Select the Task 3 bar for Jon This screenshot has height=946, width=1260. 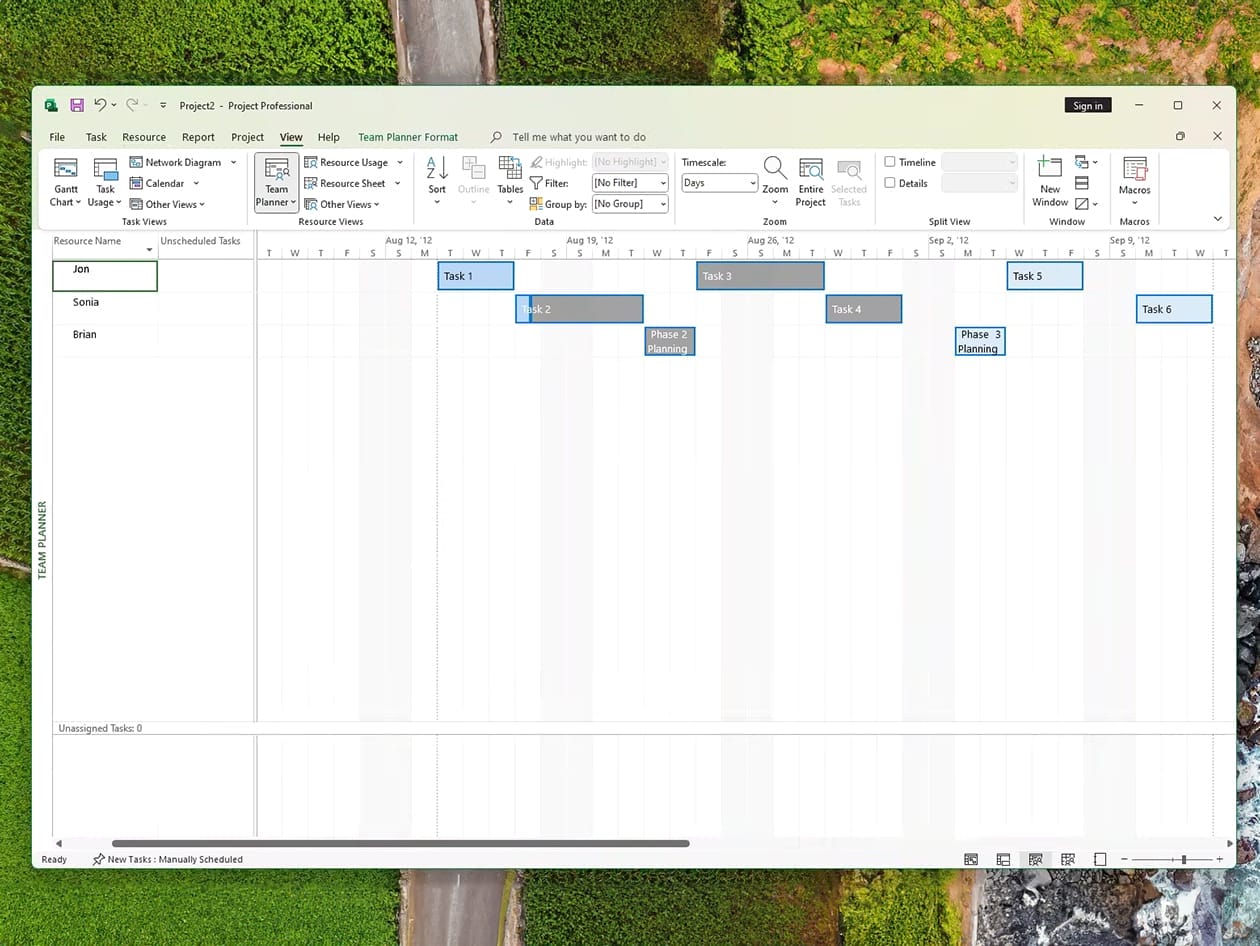point(760,276)
